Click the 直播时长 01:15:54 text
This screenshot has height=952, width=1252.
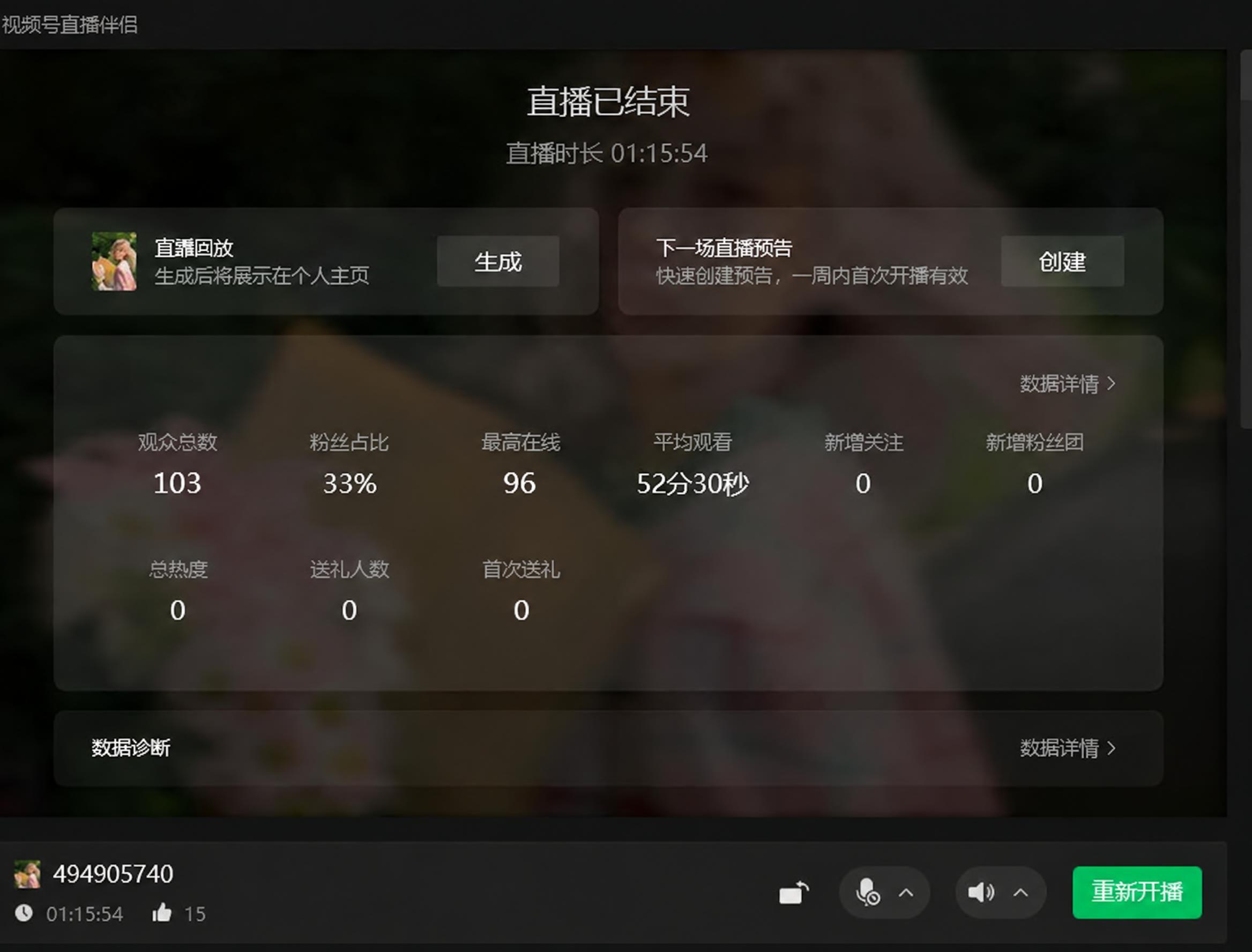point(607,153)
